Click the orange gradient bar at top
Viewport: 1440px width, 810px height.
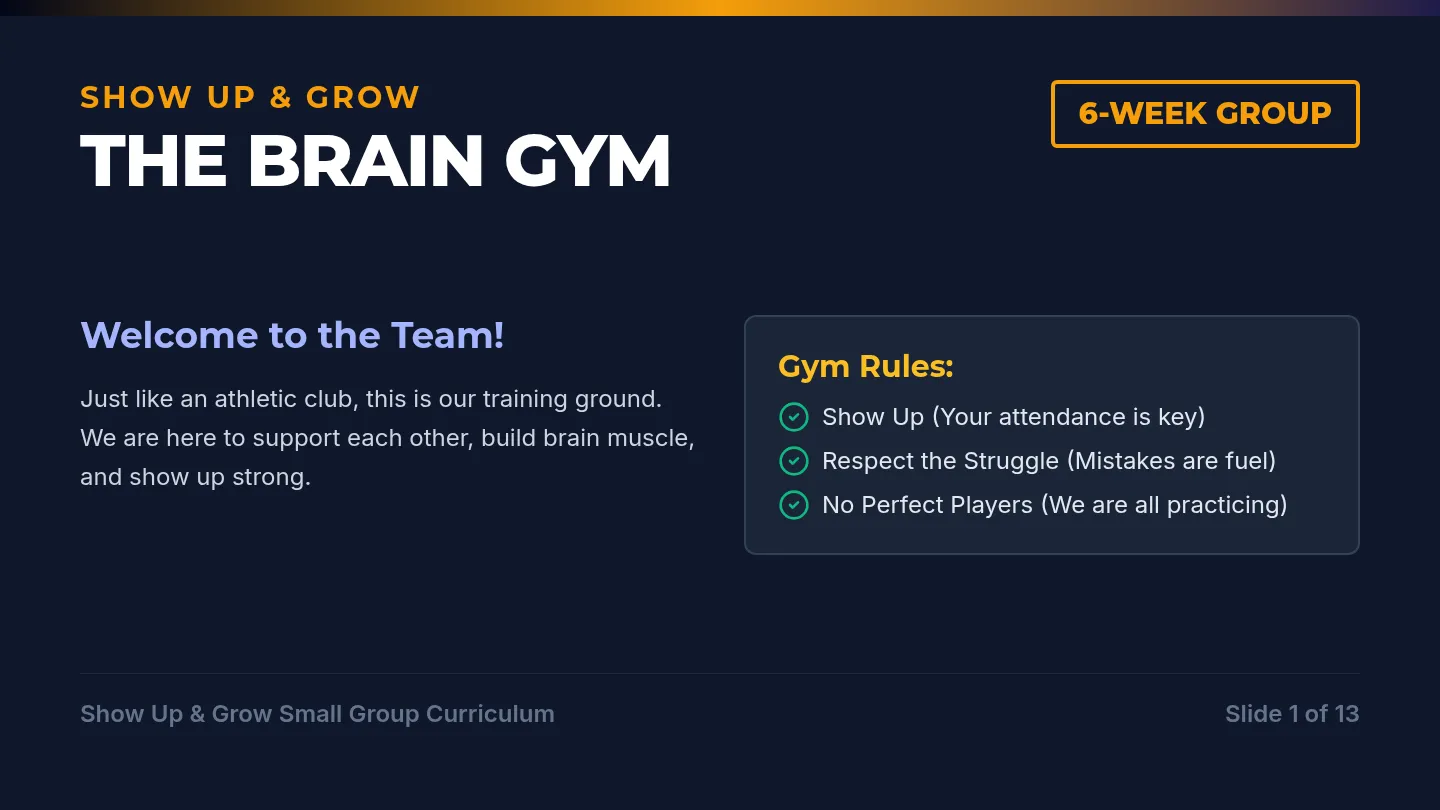(x=720, y=8)
